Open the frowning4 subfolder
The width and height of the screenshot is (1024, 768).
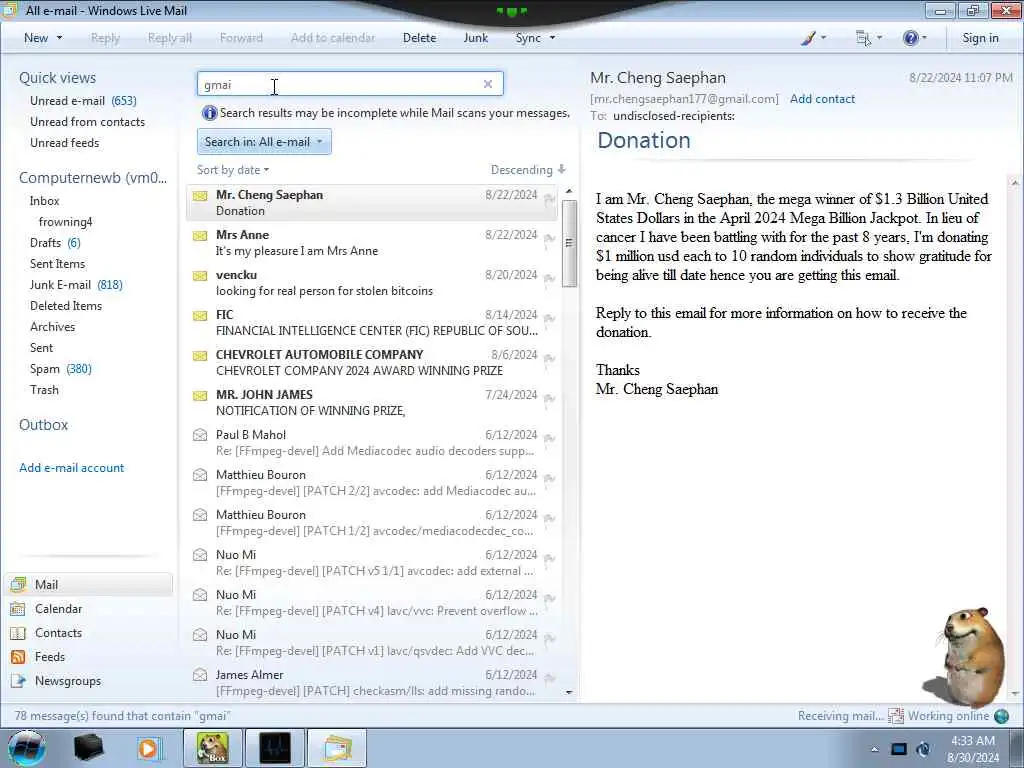[x=65, y=222]
